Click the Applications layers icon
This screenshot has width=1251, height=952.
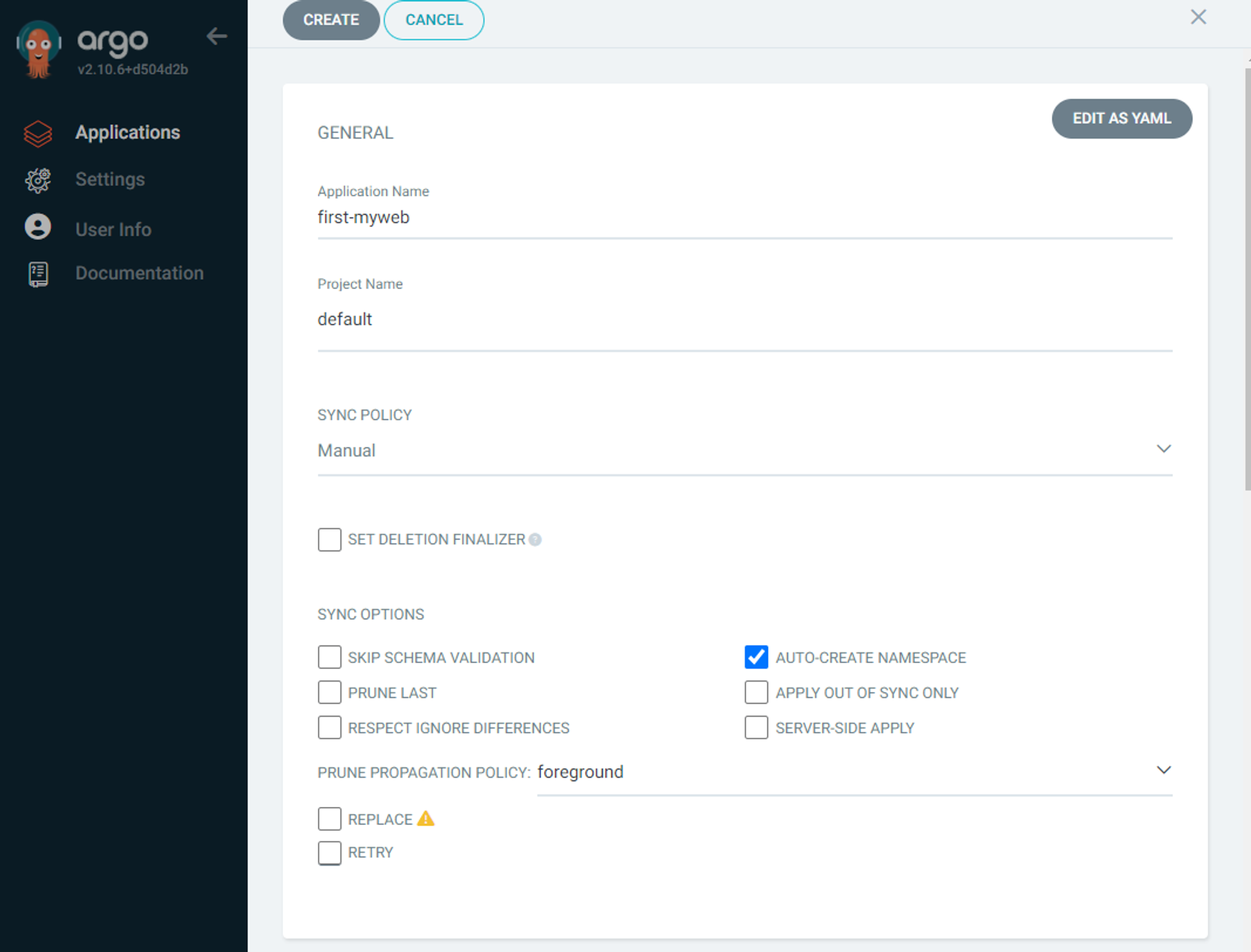point(38,134)
